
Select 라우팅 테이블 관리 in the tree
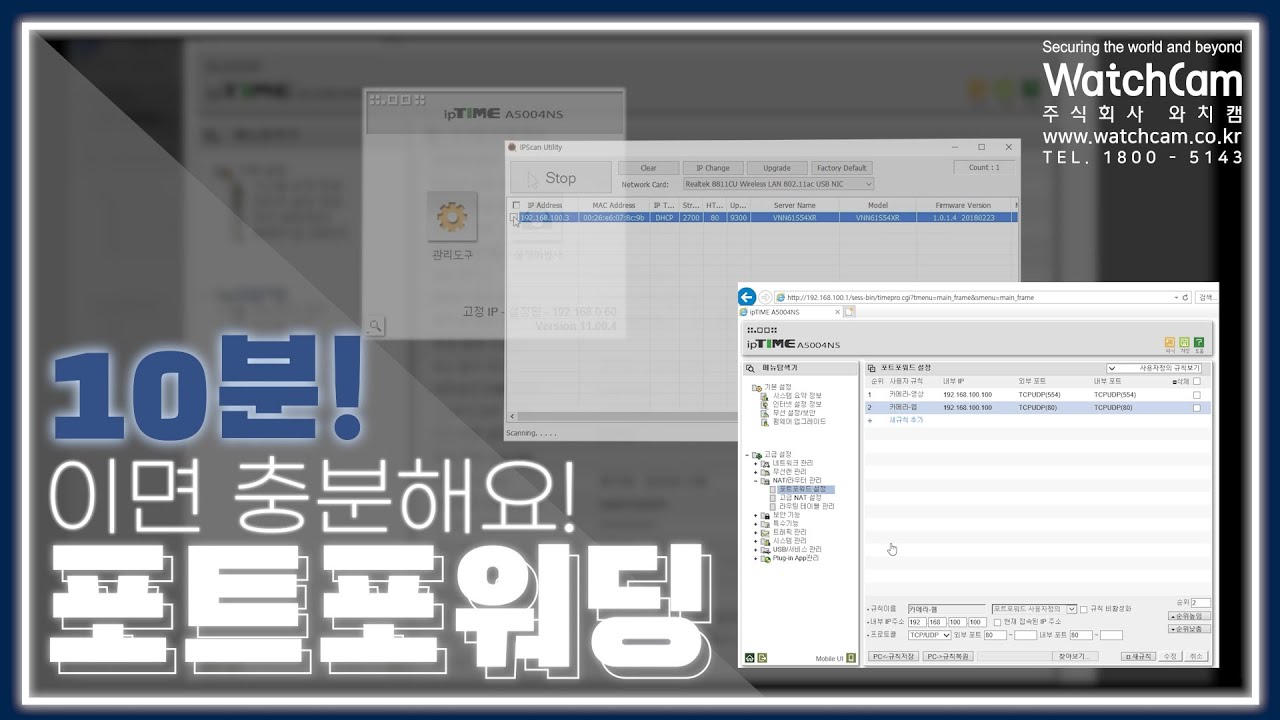806,506
